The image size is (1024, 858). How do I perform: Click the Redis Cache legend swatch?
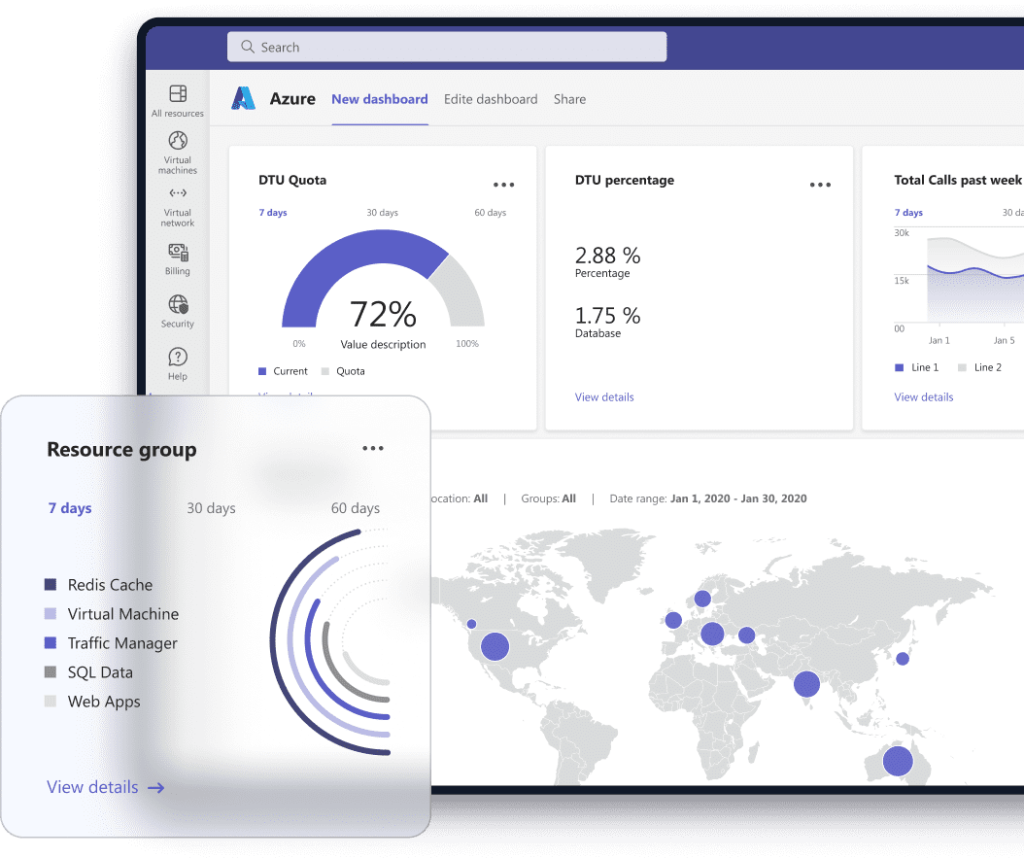(x=50, y=584)
